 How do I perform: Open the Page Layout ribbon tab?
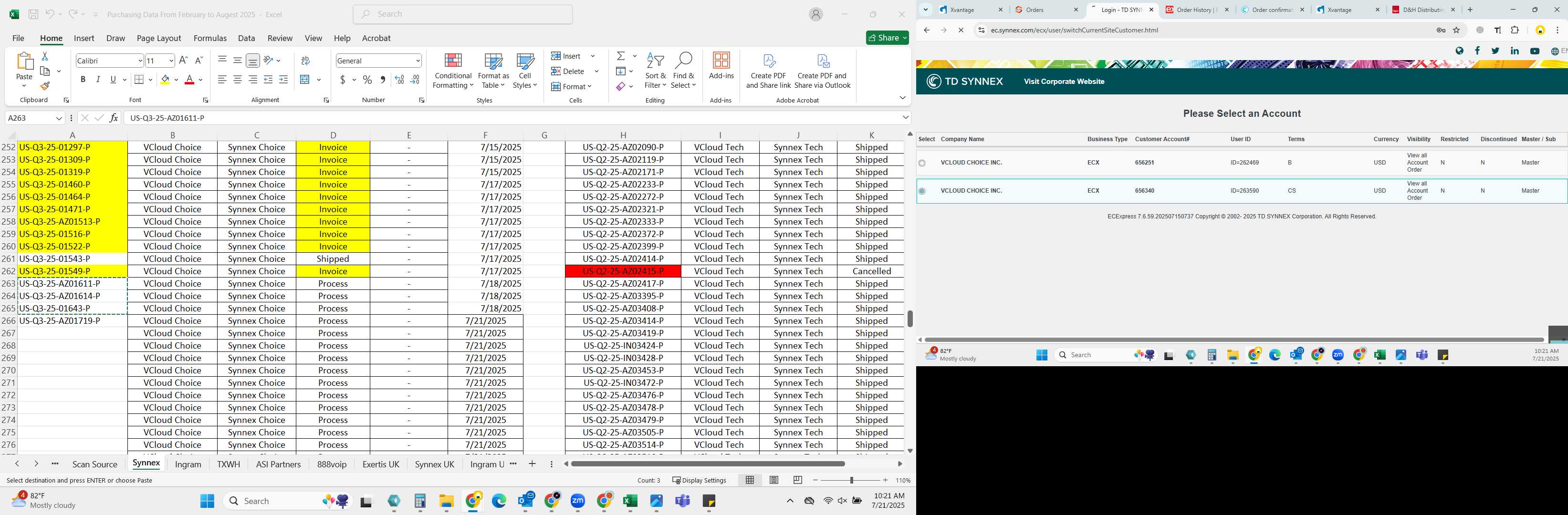(159, 38)
